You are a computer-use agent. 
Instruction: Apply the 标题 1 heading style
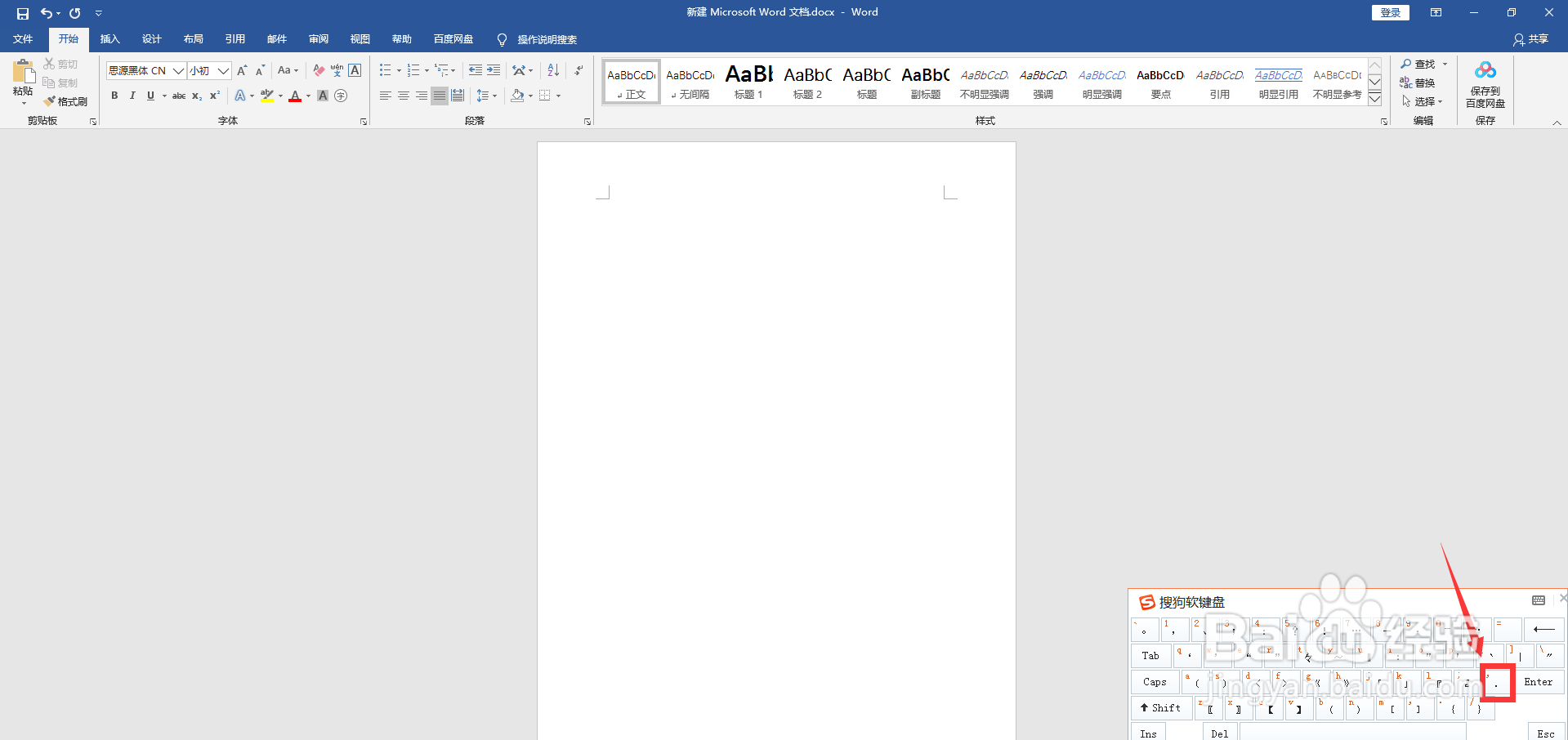(x=748, y=82)
